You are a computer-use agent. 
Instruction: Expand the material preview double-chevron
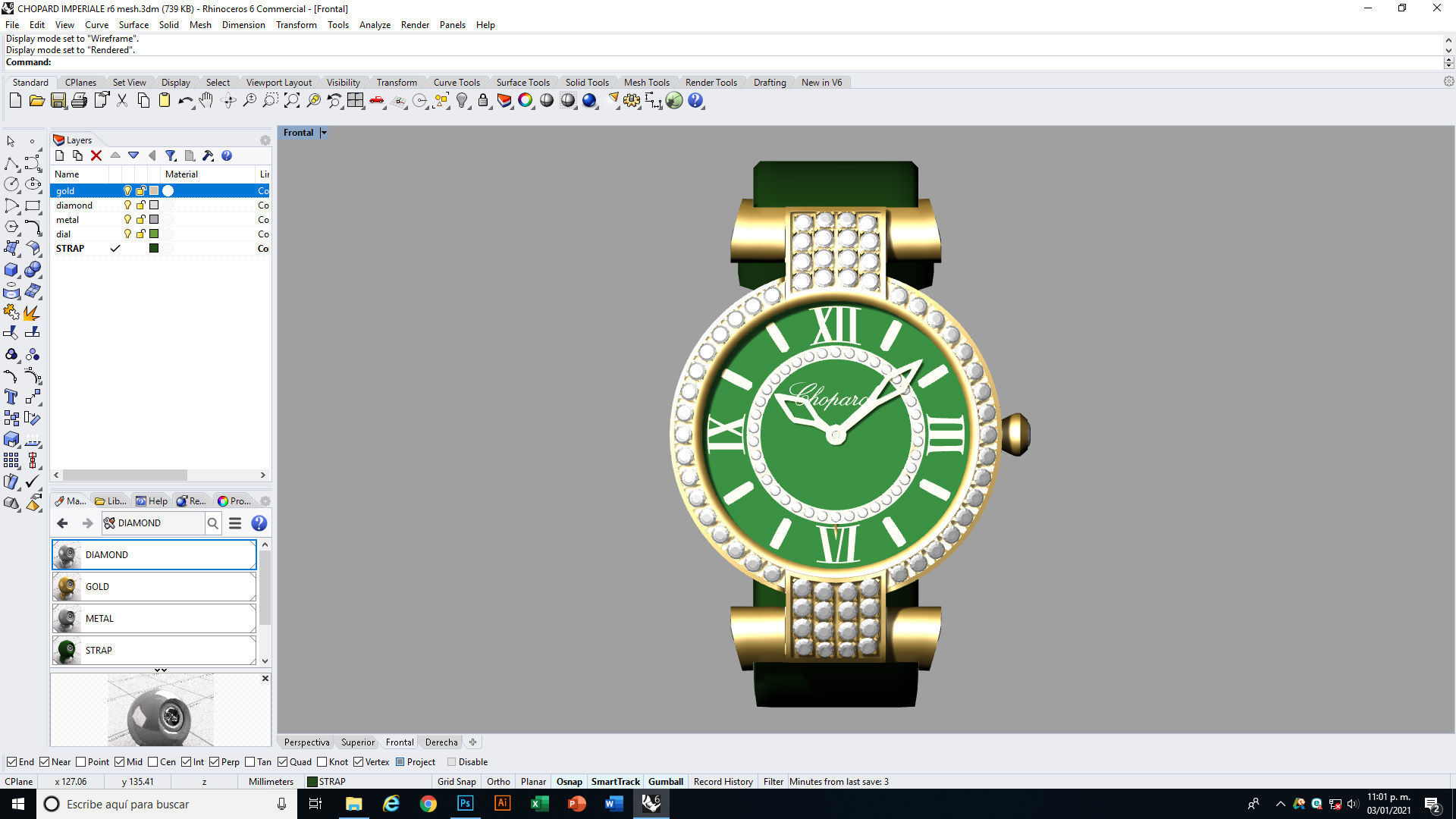(x=161, y=670)
